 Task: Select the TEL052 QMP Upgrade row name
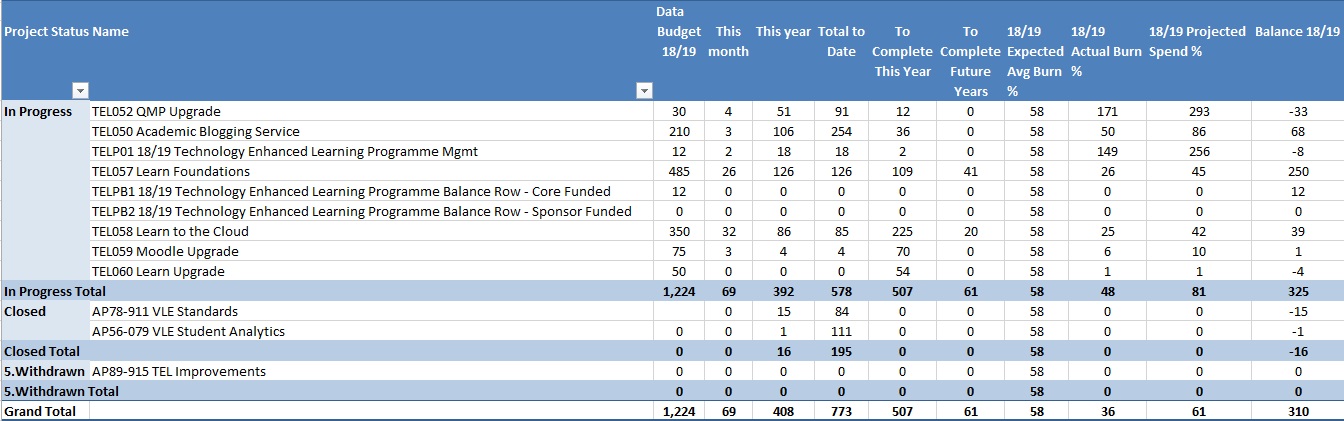tap(156, 111)
